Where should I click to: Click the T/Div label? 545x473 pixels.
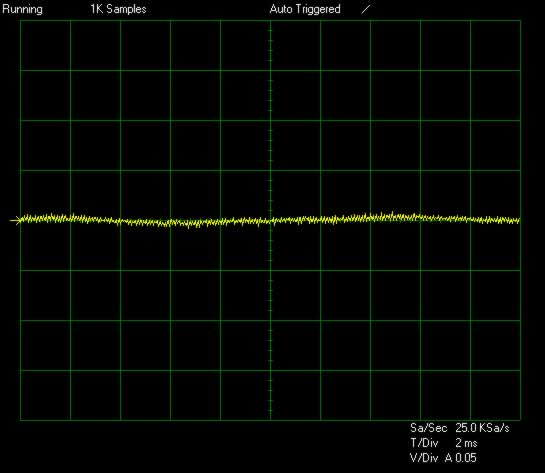click(x=424, y=443)
